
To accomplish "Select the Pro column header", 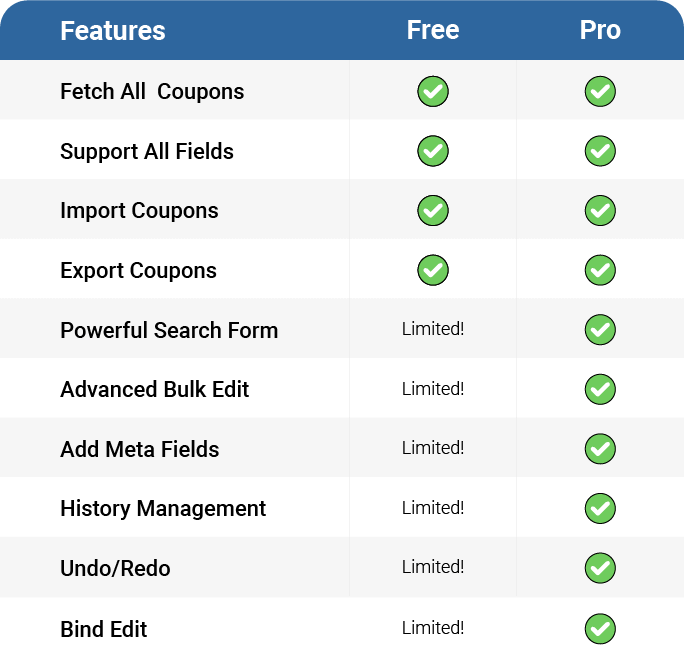I will (600, 30).
